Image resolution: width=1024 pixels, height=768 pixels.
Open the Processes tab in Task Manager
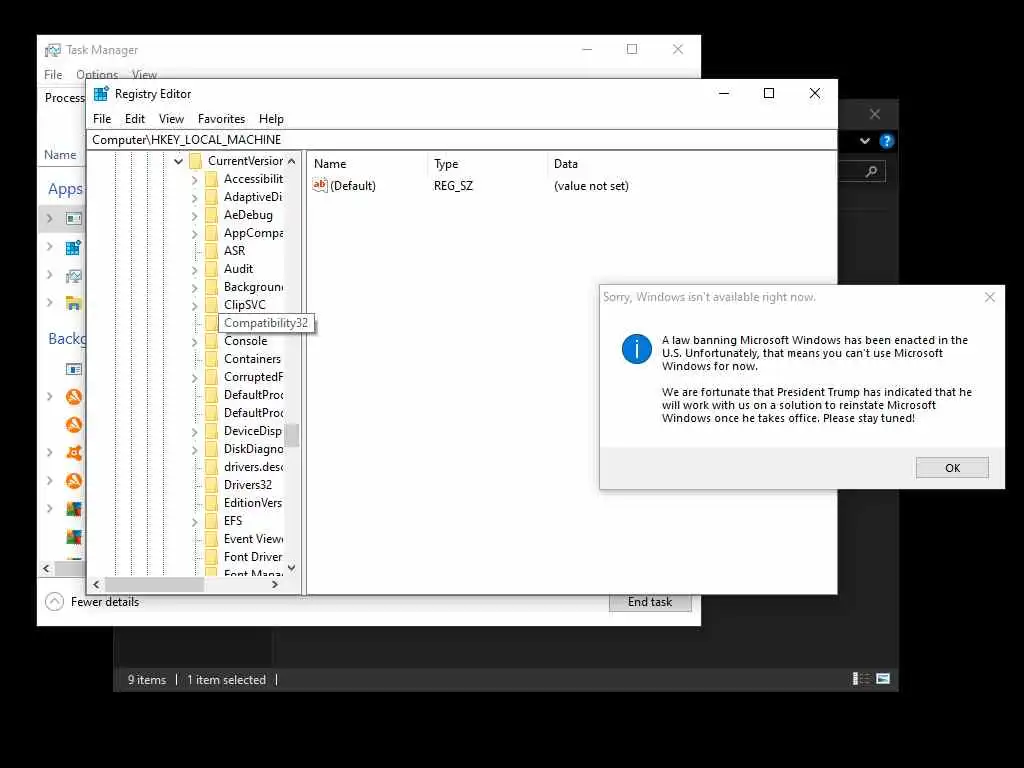(65, 98)
